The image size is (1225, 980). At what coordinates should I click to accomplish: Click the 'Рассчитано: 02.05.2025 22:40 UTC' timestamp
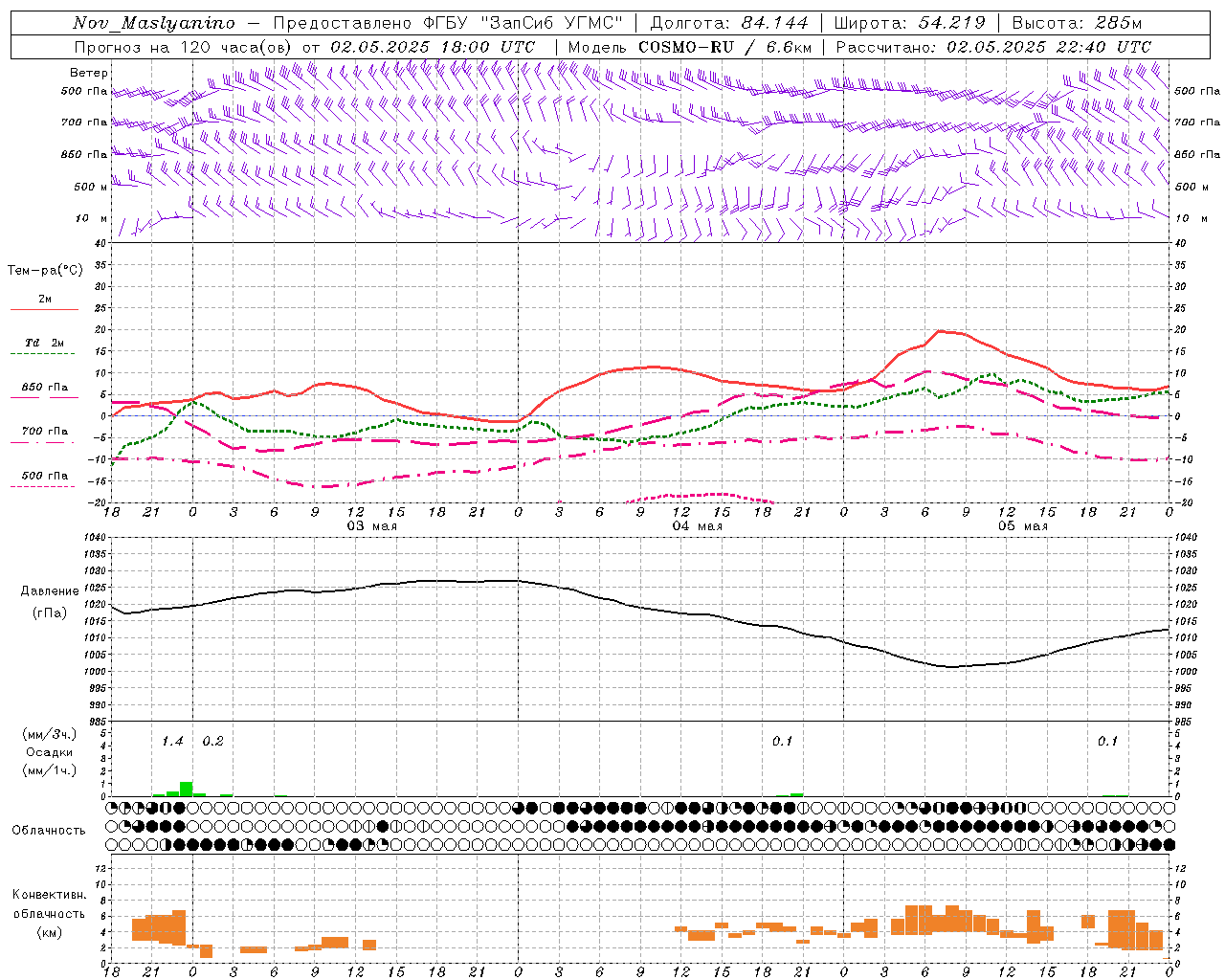(x=993, y=47)
